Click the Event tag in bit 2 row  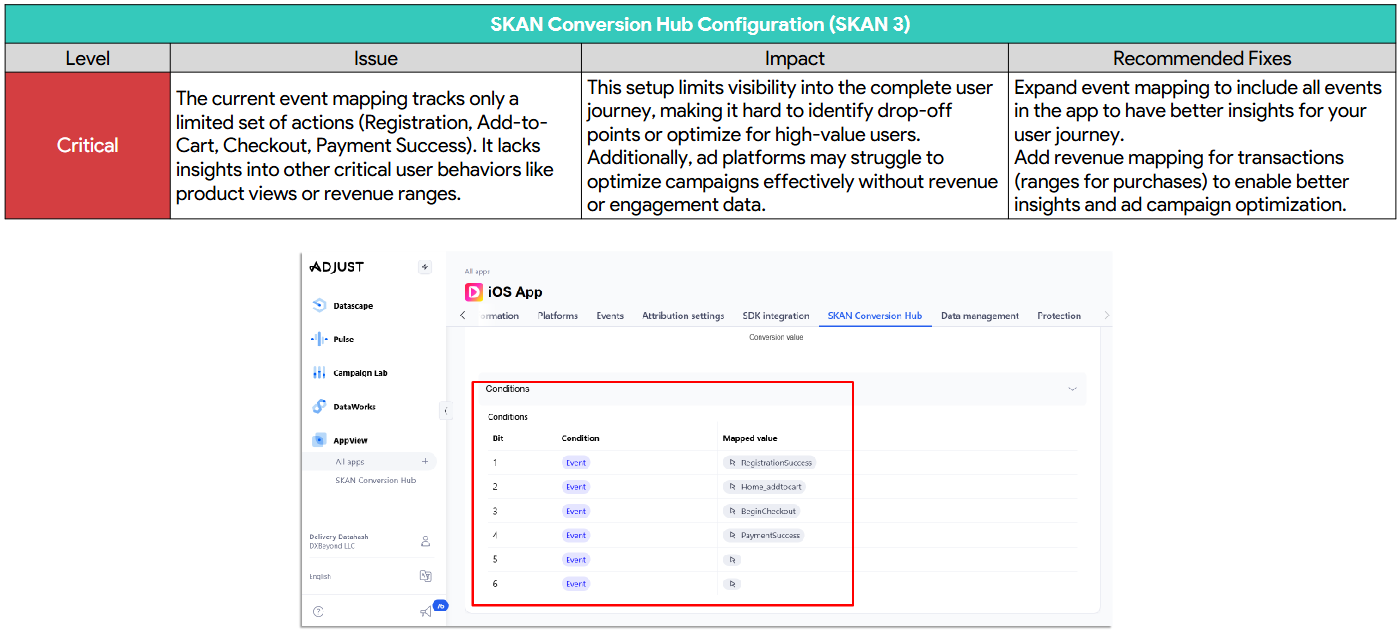tap(576, 487)
